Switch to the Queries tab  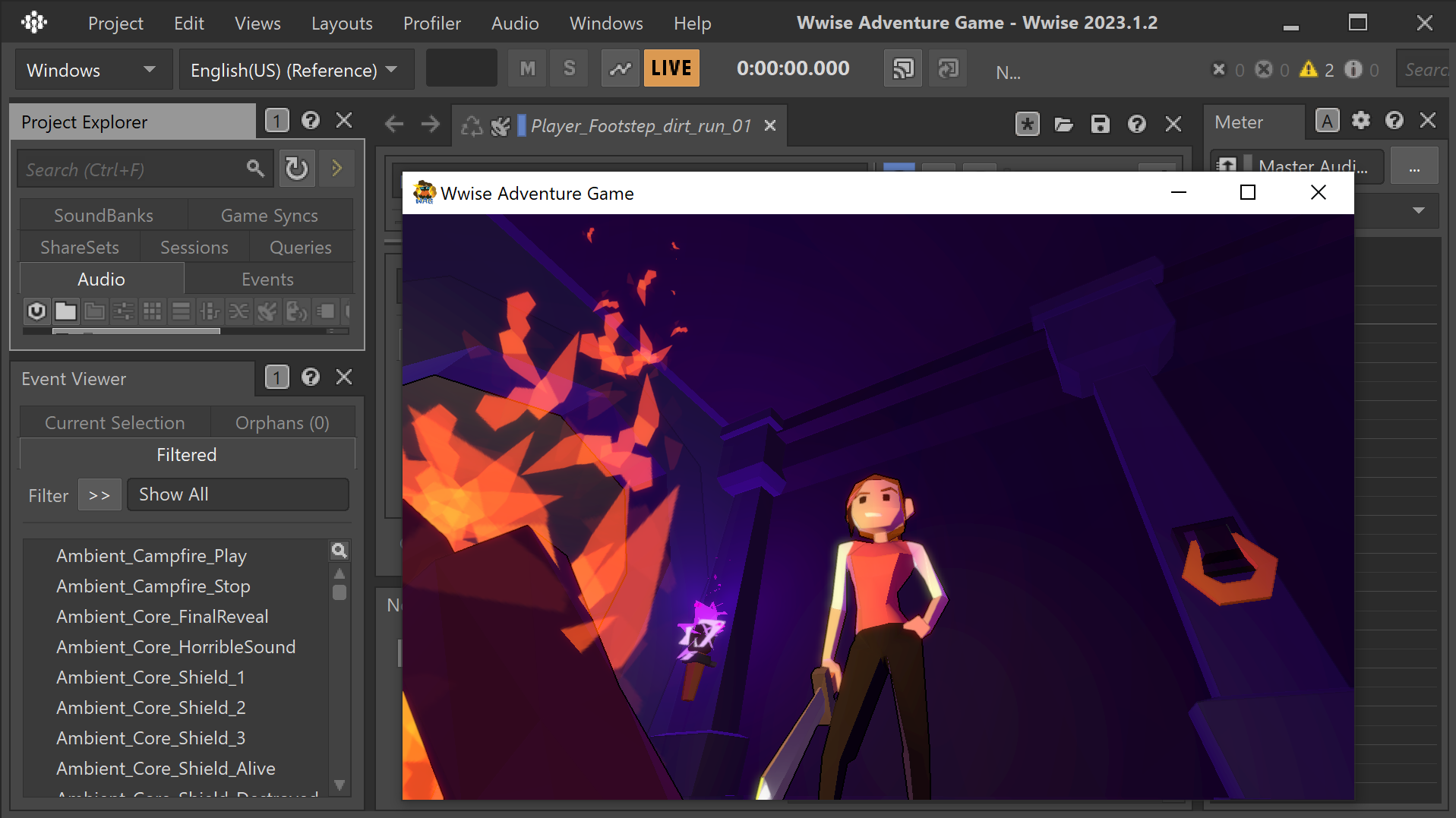[x=301, y=248]
